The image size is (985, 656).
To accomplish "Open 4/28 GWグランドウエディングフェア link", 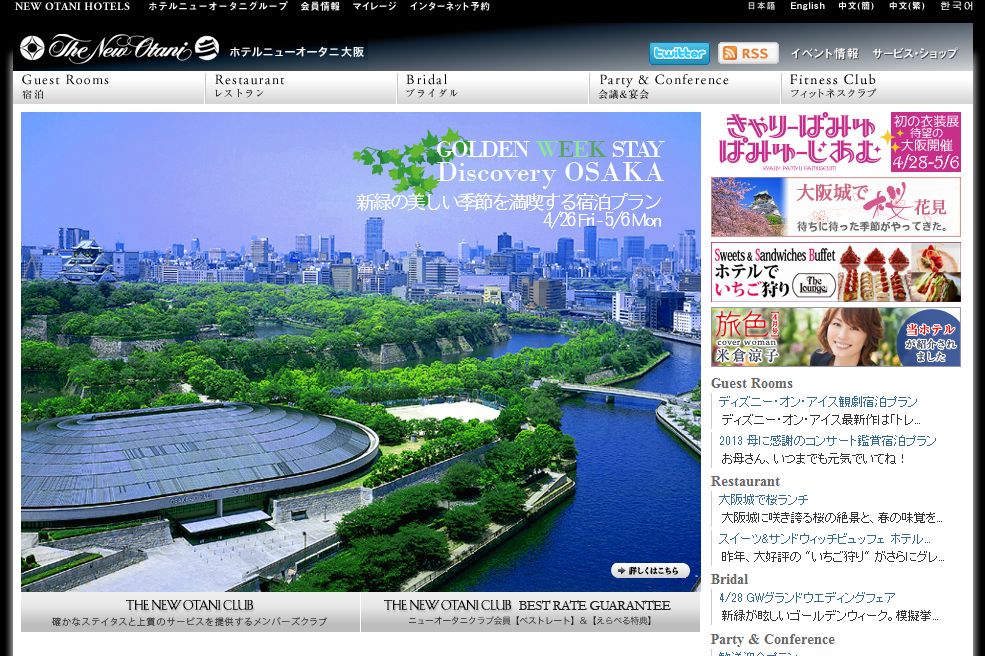I will (807, 598).
